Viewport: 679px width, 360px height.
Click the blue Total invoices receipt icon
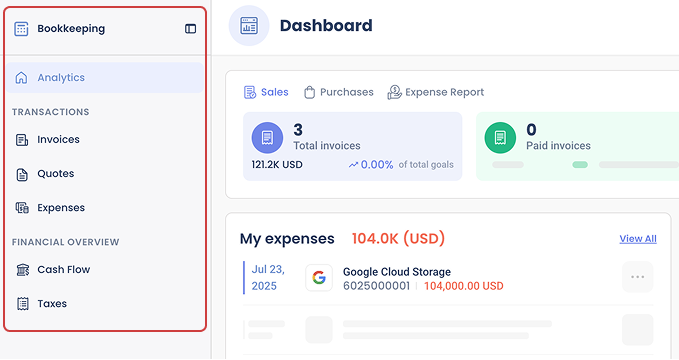267,138
